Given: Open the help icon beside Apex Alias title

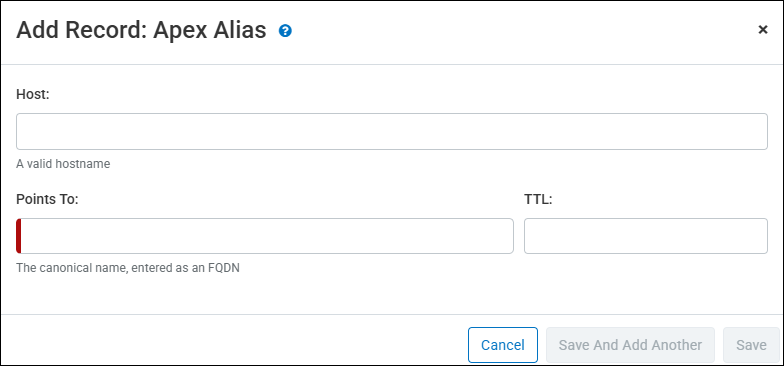Looking at the screenshot, I should click(286, 31).
